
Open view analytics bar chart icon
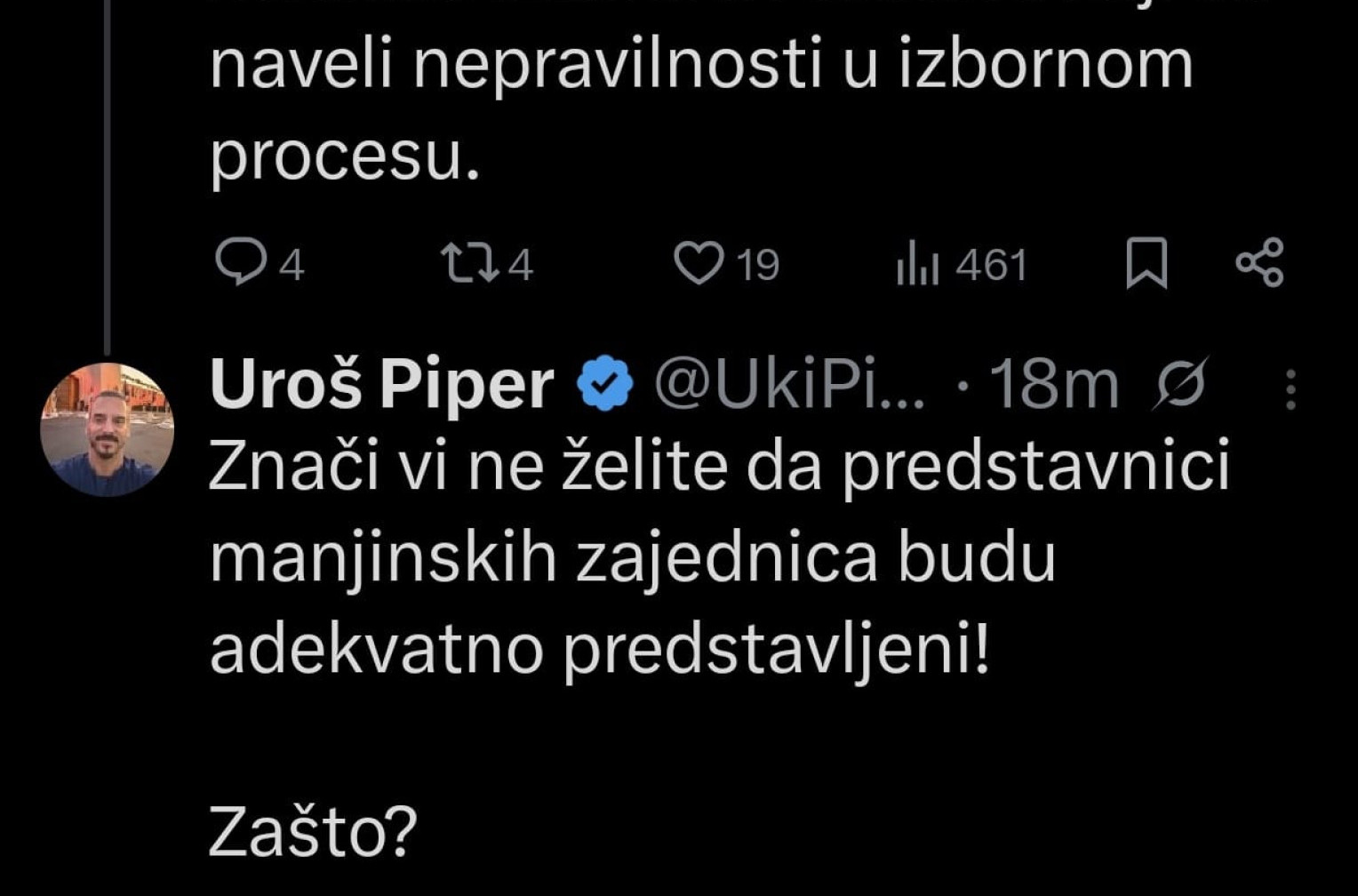click(x=917, y=266)
